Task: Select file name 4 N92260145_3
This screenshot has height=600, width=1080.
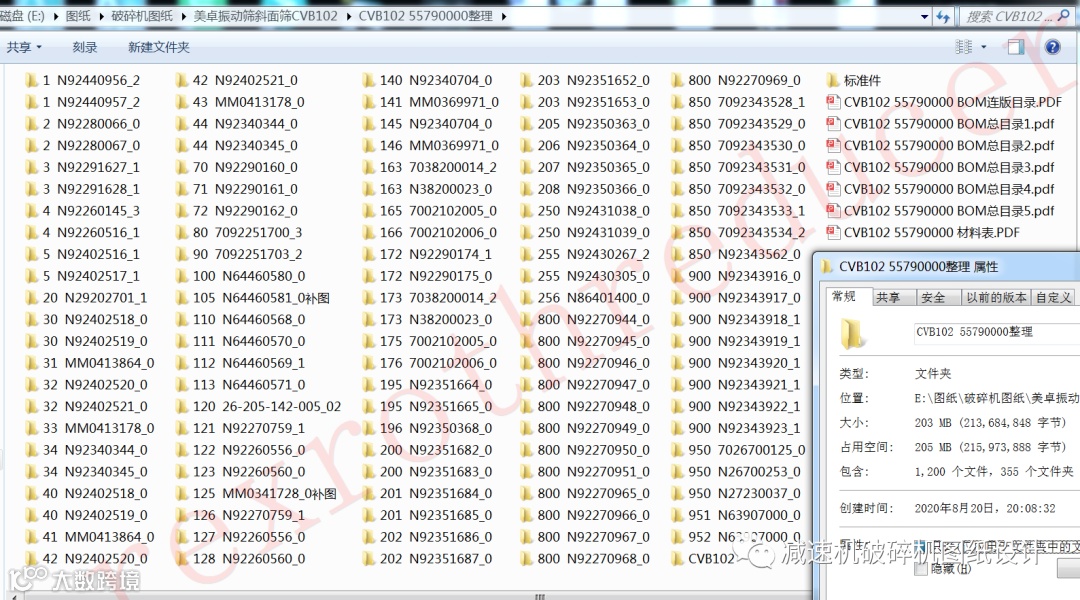Action: (x=91, y=210)
